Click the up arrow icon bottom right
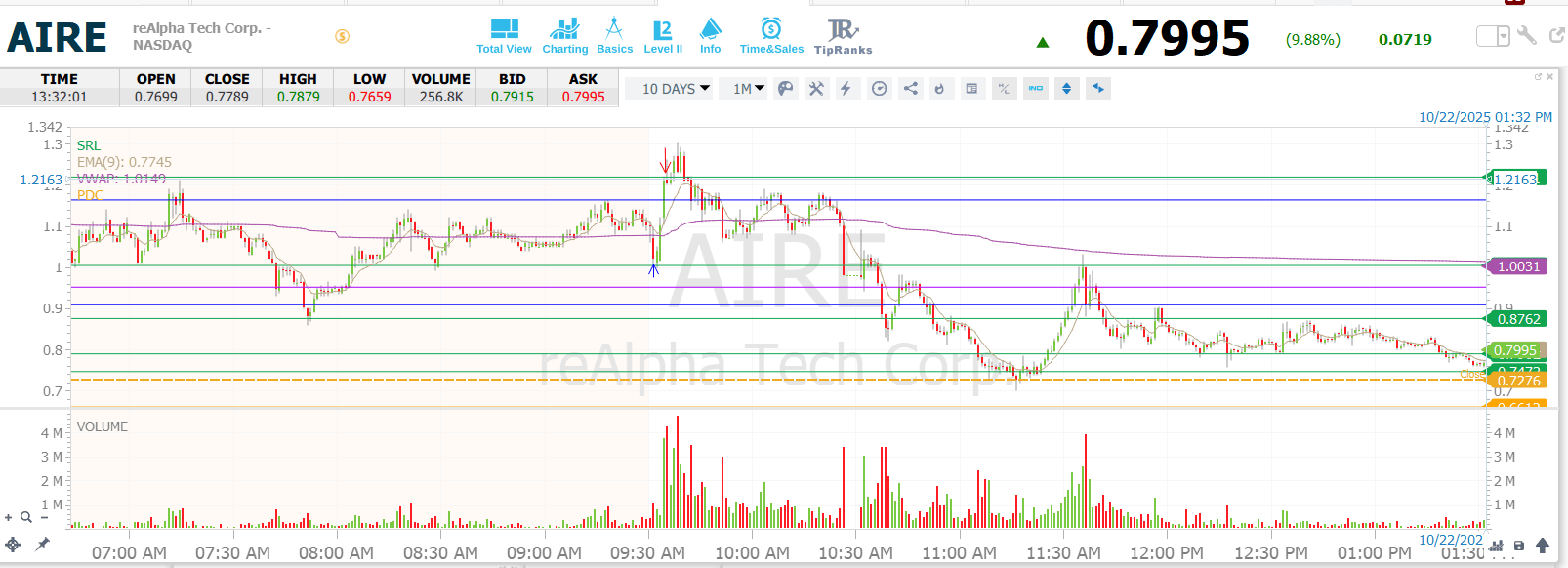 point(1543,546)
